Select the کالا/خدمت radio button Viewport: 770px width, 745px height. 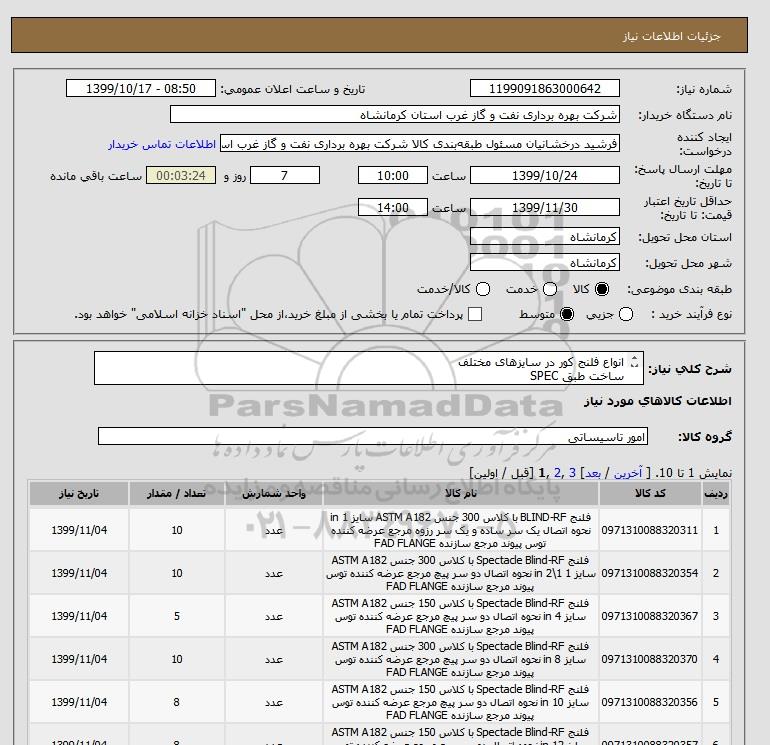coord(483,289)
